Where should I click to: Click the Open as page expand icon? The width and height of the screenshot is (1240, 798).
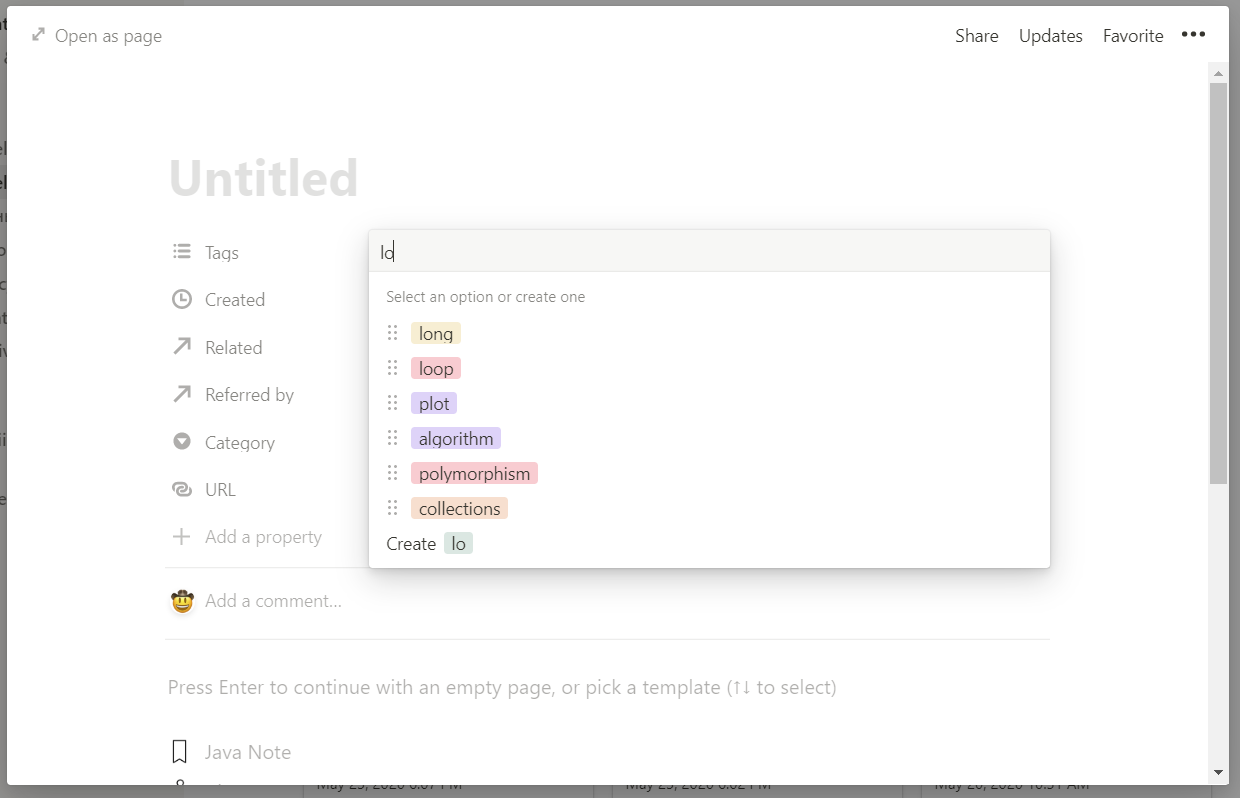click(x=38, y=36)
